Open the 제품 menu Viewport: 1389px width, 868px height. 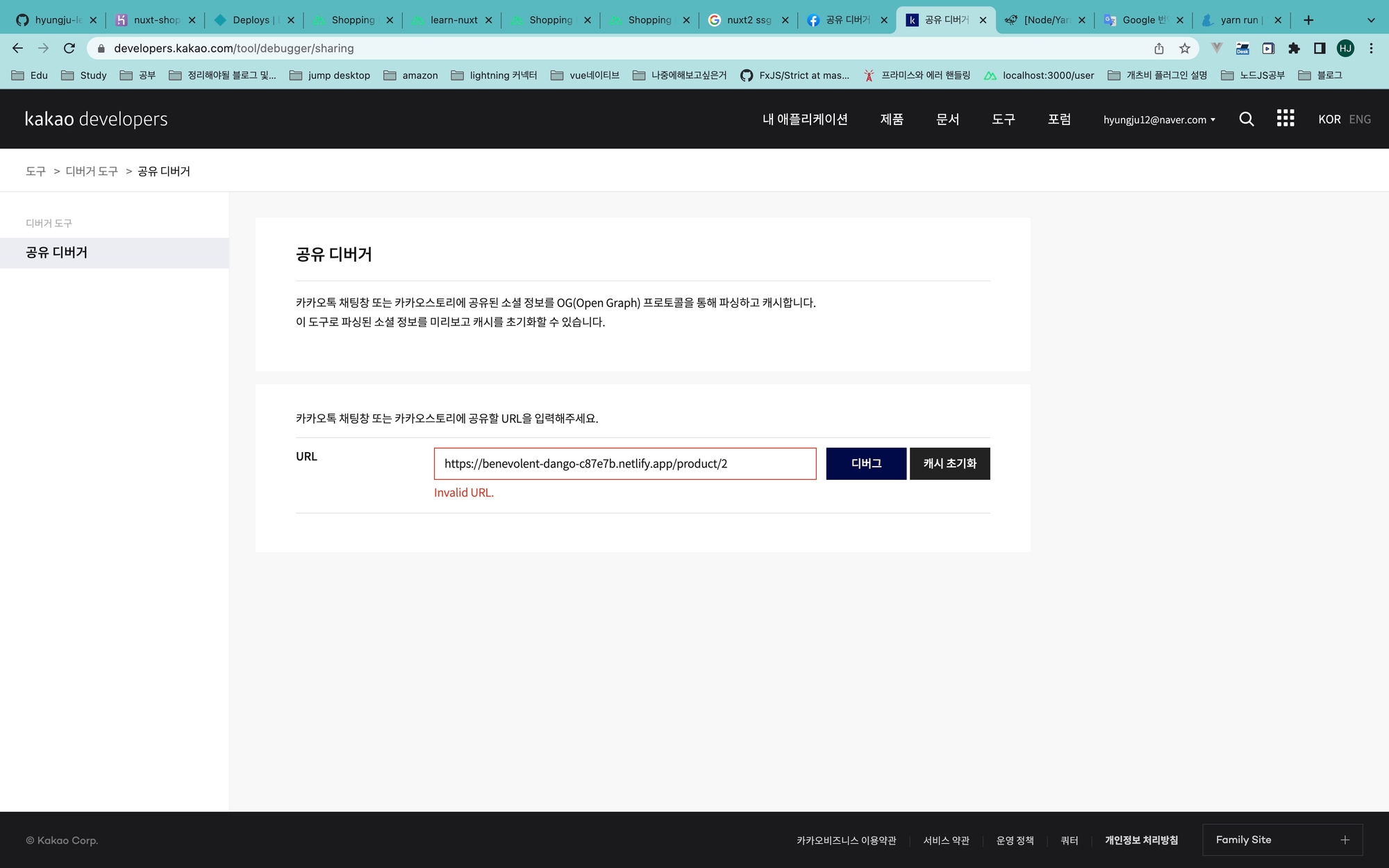(892, 119)
